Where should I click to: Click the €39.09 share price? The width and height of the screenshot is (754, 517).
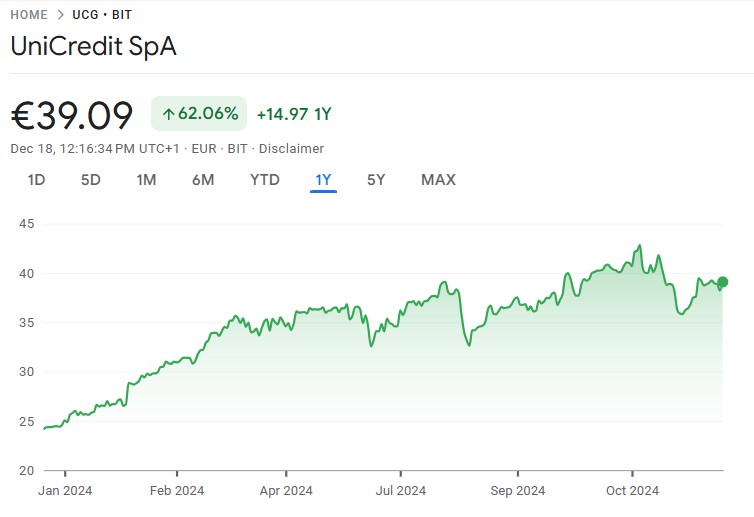pyautogui.click(x=72, y=115)
